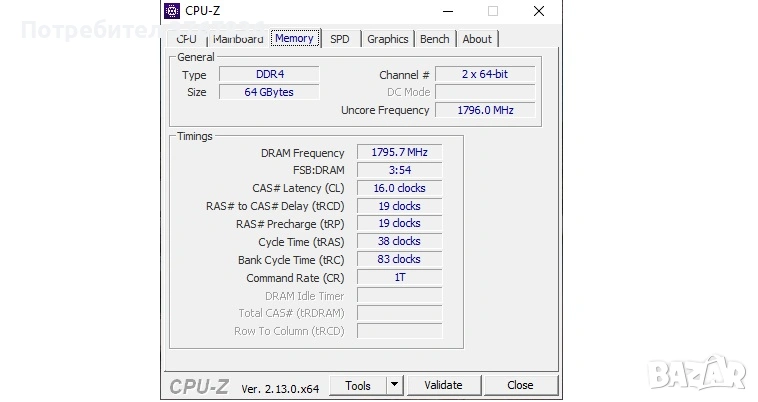Switch to the Bench tab

click(435, 39)
